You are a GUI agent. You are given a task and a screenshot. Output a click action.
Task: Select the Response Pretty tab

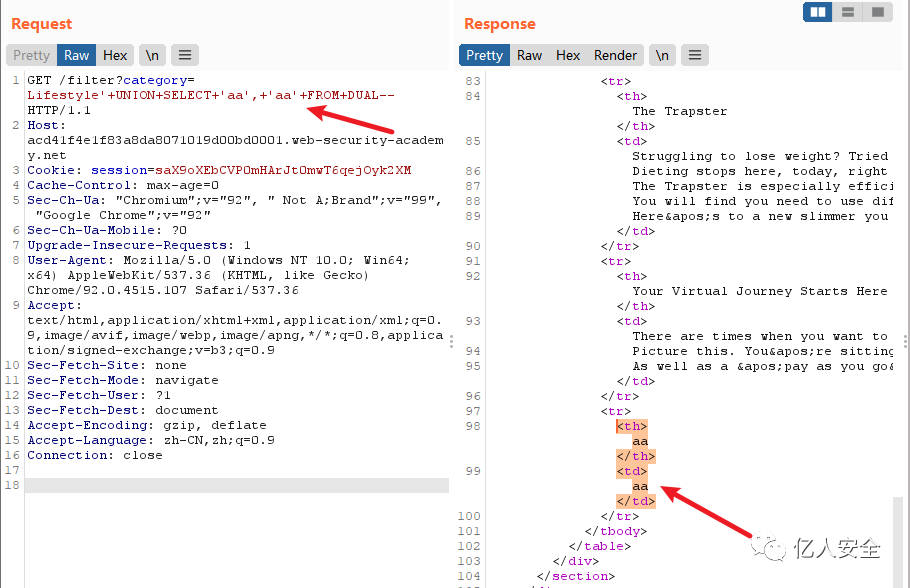coord(484,55)
